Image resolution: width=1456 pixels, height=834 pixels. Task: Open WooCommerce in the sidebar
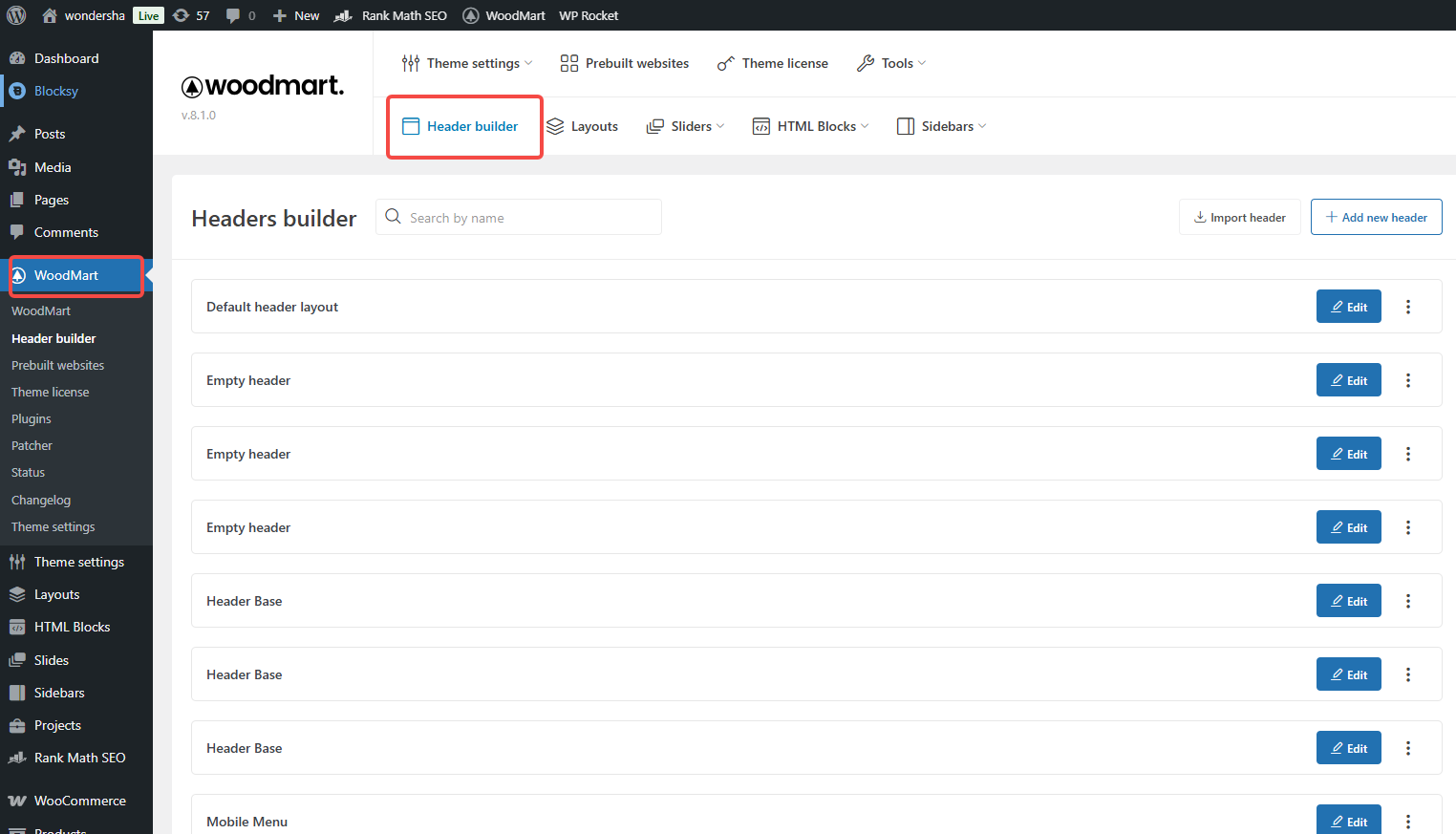(x=79, y=801)
